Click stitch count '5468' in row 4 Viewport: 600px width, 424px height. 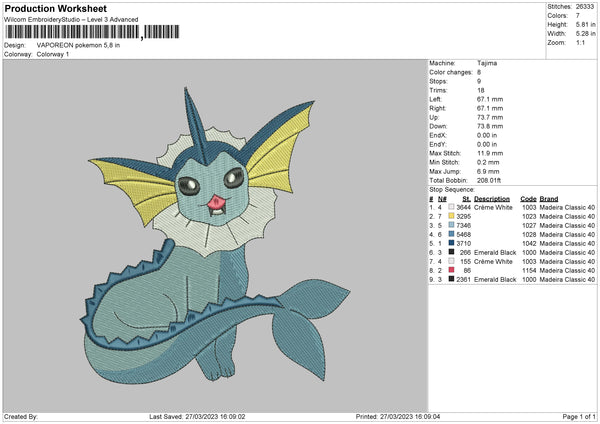463,235
